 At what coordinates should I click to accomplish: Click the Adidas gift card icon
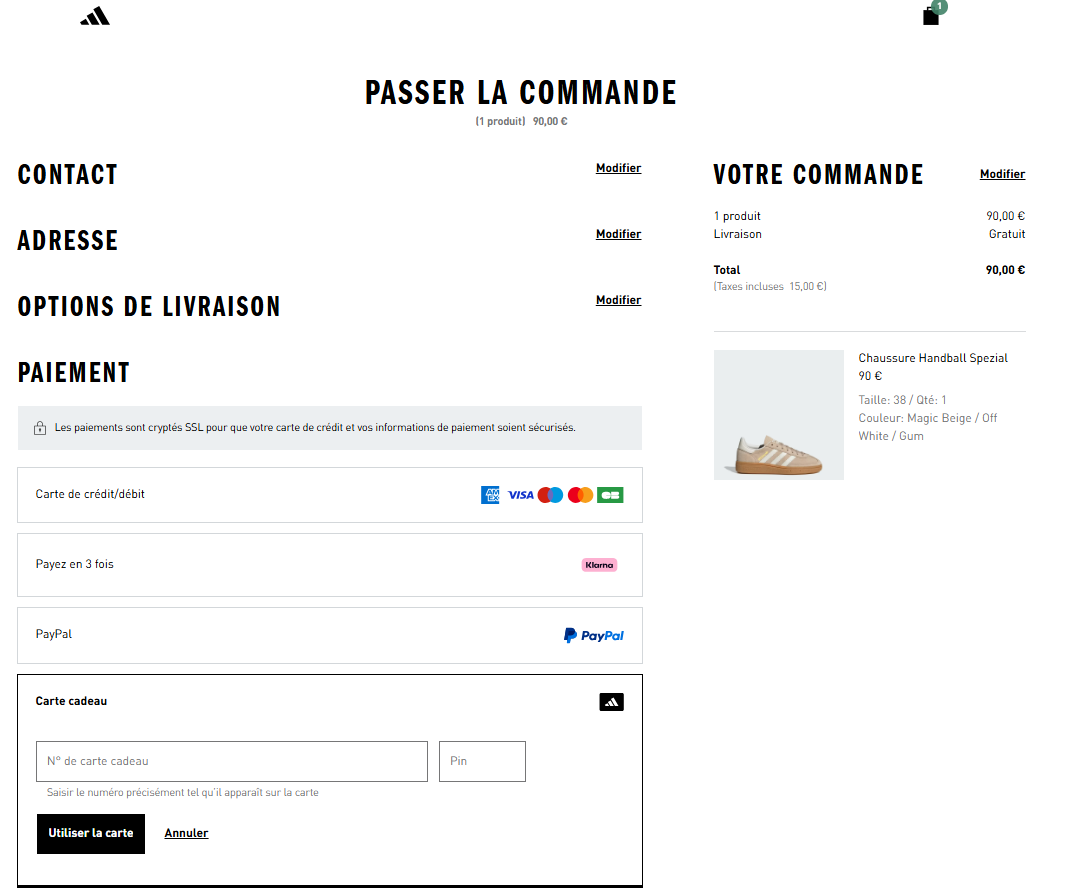pos(612,702)
